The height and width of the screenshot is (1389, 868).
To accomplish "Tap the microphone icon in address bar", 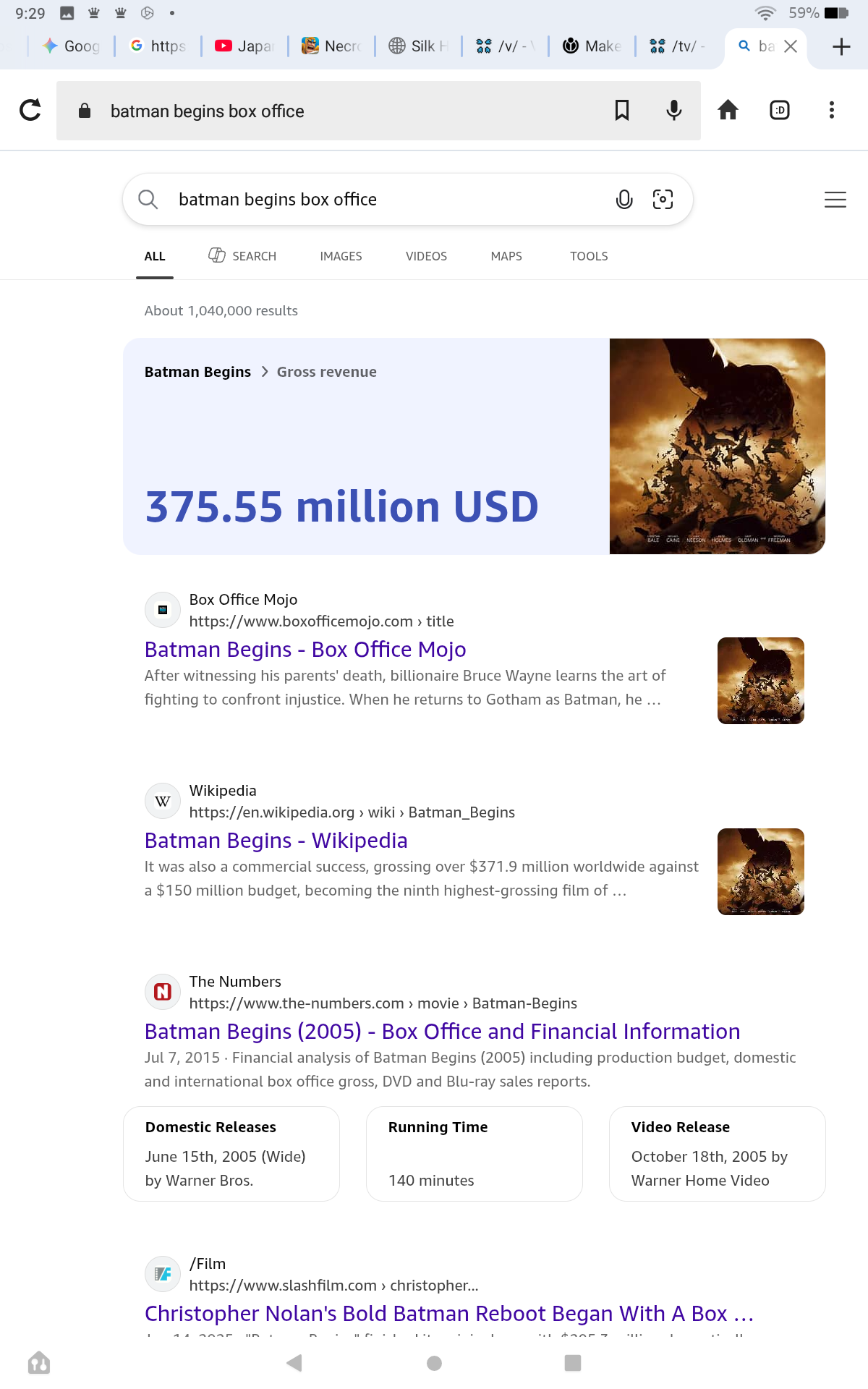I will coord(674,110).
